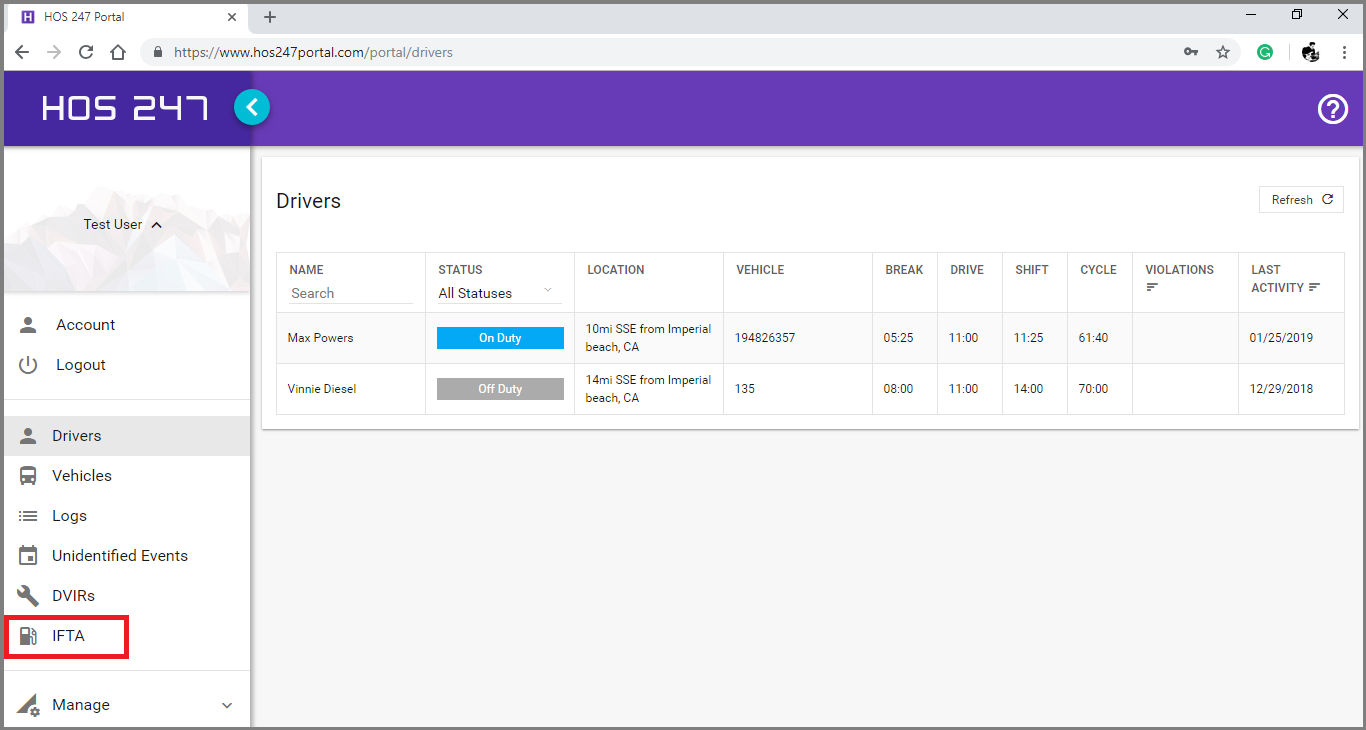Open the All Statuses dropdown
Image resolution: width=1366 pixels, height=730 pixels.
[499, 293]
